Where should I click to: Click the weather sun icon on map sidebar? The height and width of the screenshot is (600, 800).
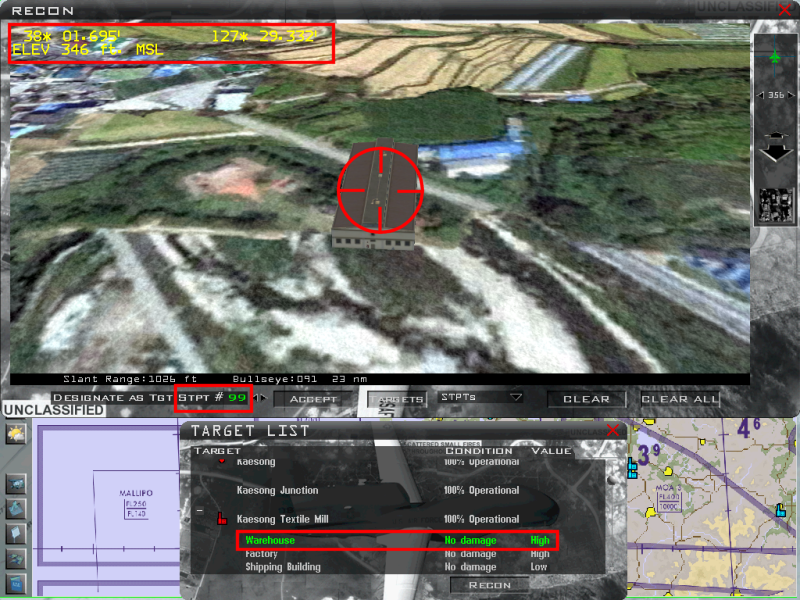tap(16, 434)
